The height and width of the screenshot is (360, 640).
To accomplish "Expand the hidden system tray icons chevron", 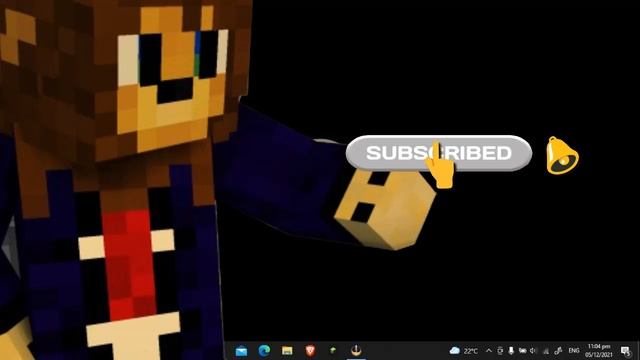I will coord(489,351).
